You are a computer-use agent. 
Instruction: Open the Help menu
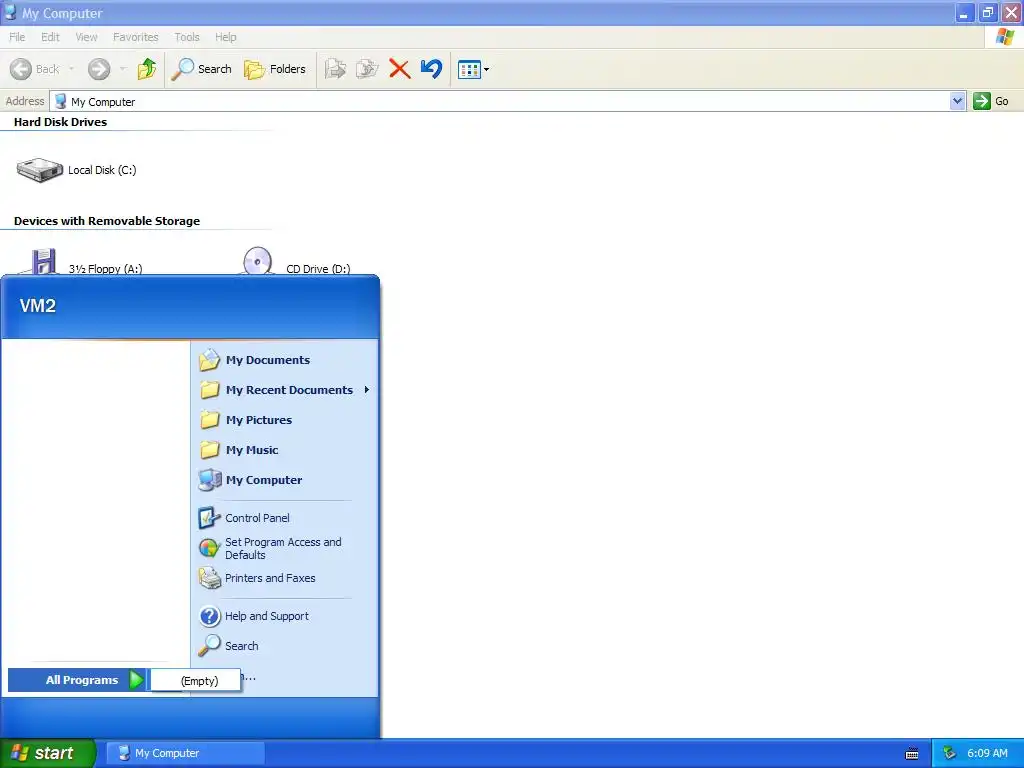pos(226,37)
